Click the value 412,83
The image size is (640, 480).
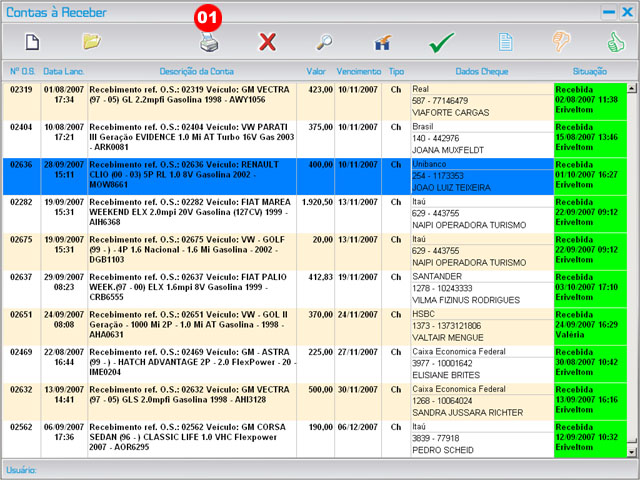(320, 278)
